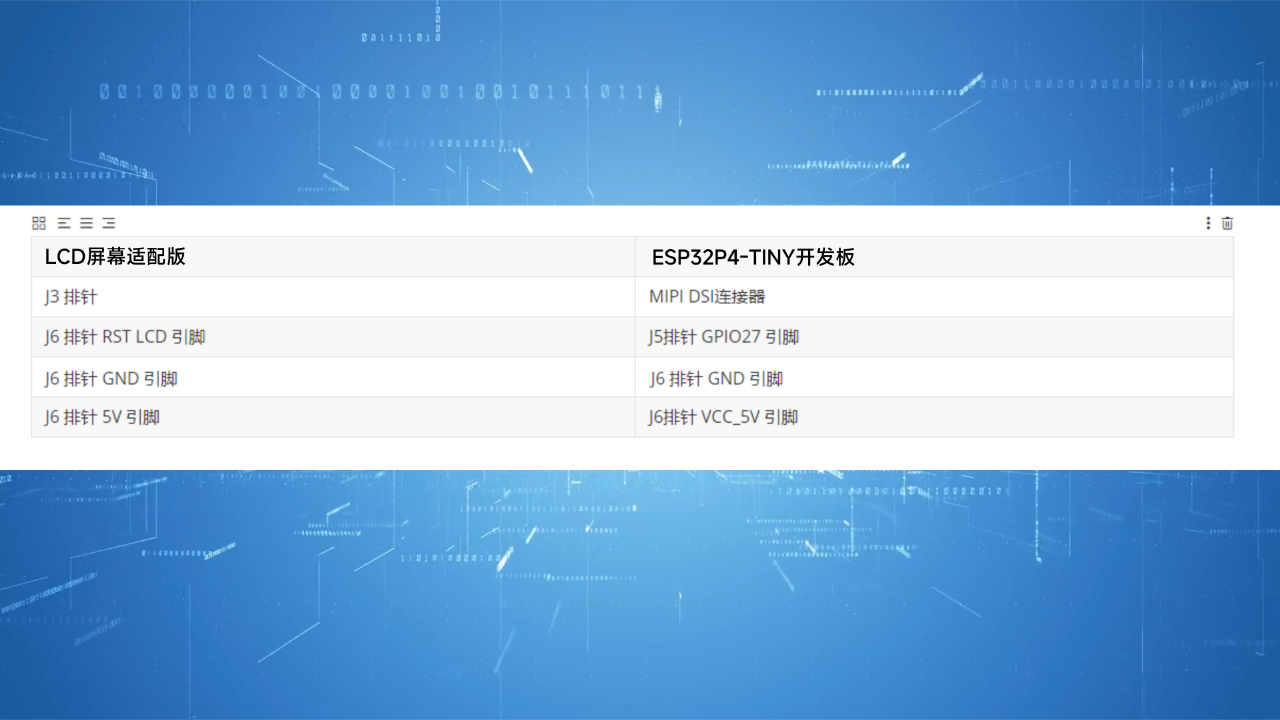This screenshot has height=720, width=1280.
Task: Toggle right alignment for the table
Action: (x=108, y=223)
